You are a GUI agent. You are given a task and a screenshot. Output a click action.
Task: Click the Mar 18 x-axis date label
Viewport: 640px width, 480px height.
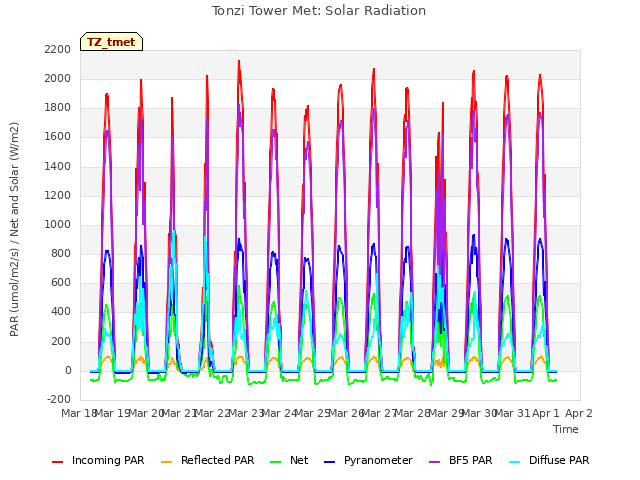(x=79, y=413)
